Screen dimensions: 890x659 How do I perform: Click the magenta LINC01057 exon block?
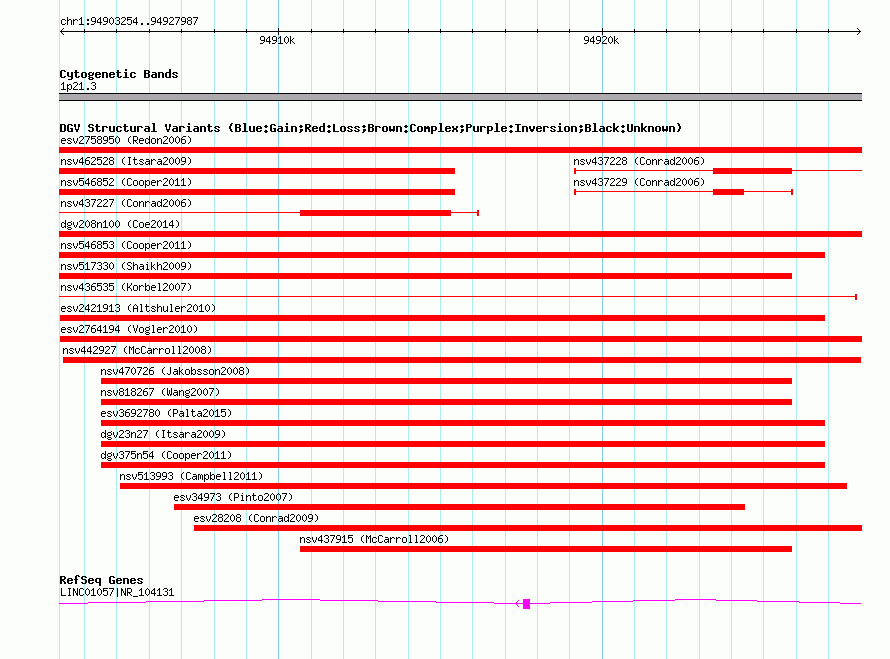click(x=526, y=604)
